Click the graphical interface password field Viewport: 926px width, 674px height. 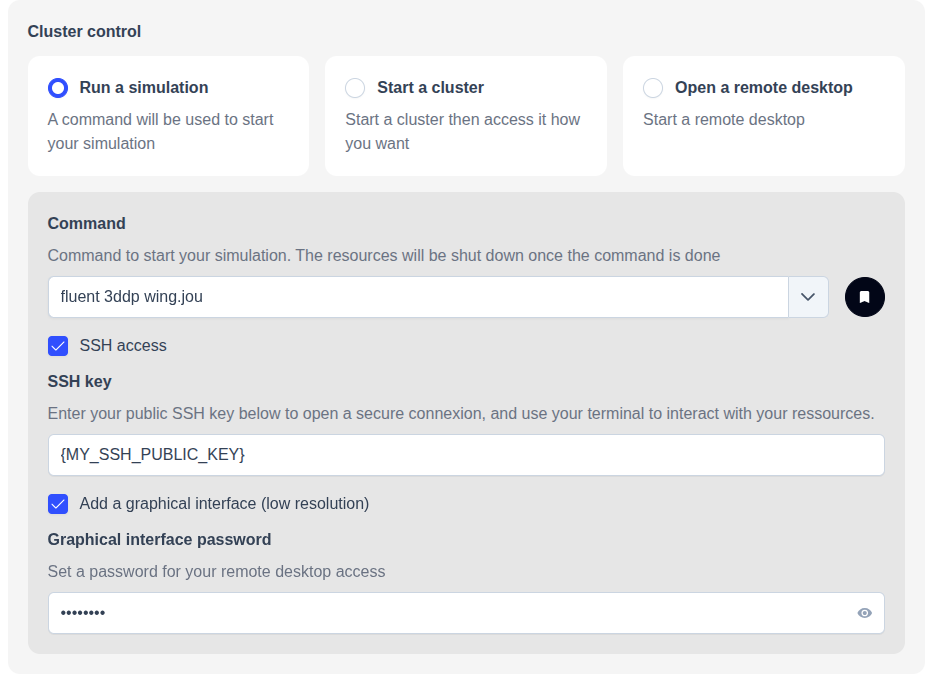point(466,613)
